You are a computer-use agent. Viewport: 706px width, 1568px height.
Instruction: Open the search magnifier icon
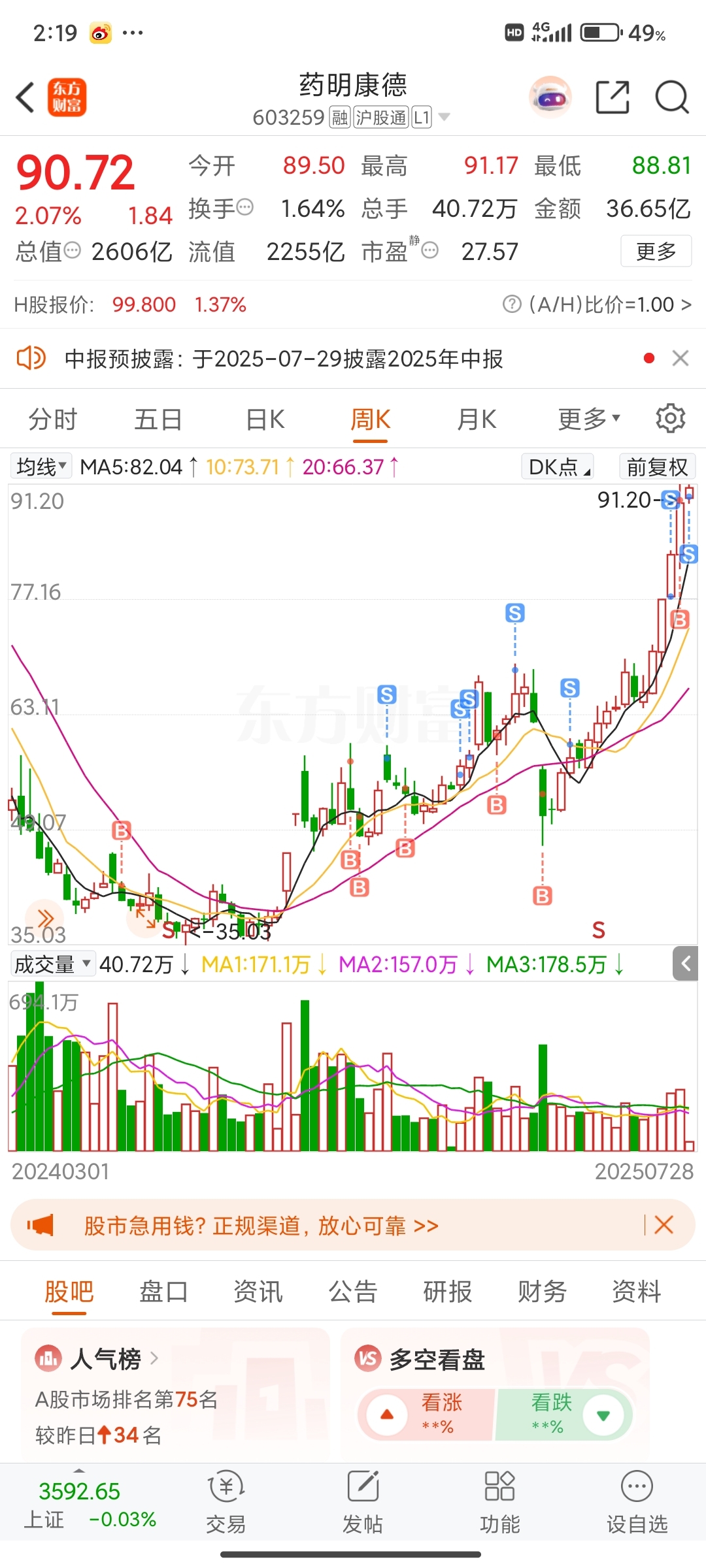coord(672,97)
